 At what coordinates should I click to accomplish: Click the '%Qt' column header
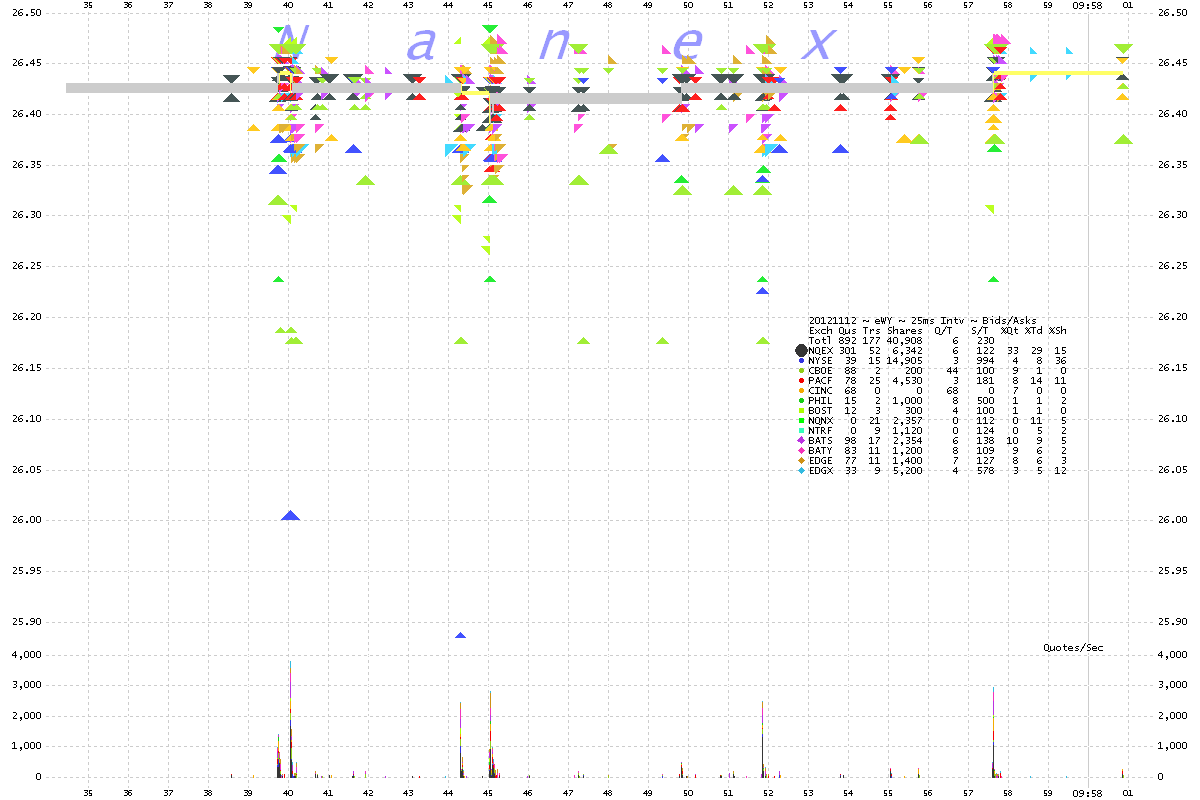[1008, 330]
